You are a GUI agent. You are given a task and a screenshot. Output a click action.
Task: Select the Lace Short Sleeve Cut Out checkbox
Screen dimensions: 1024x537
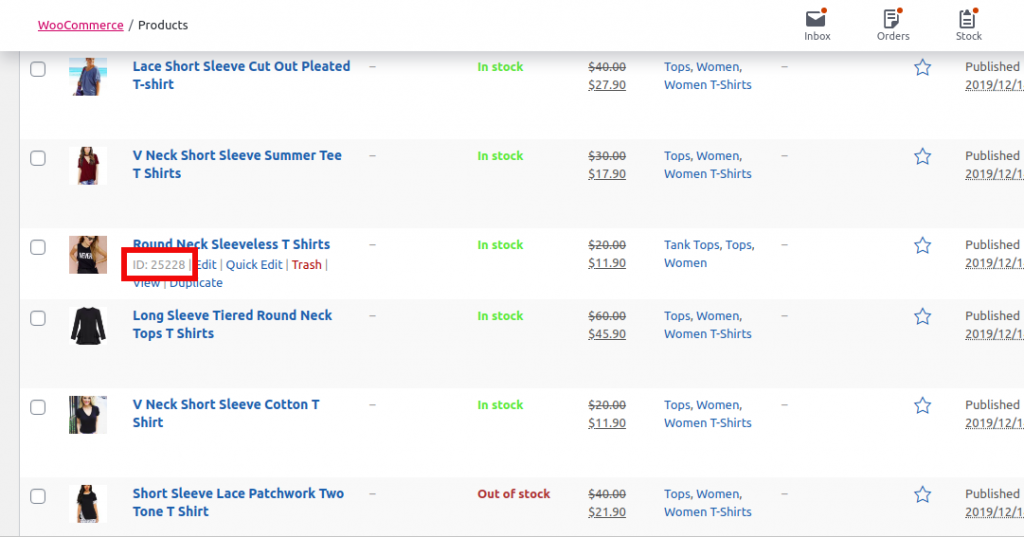[x=38, y=69]
